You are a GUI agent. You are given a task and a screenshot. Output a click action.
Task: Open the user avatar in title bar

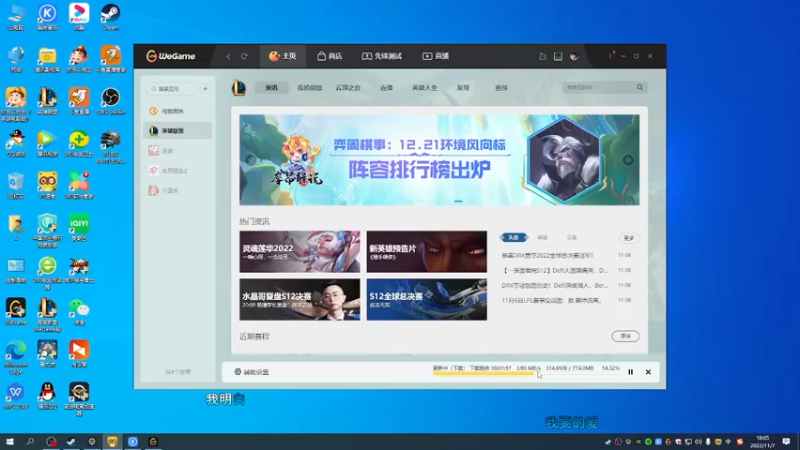pos(574,56)
